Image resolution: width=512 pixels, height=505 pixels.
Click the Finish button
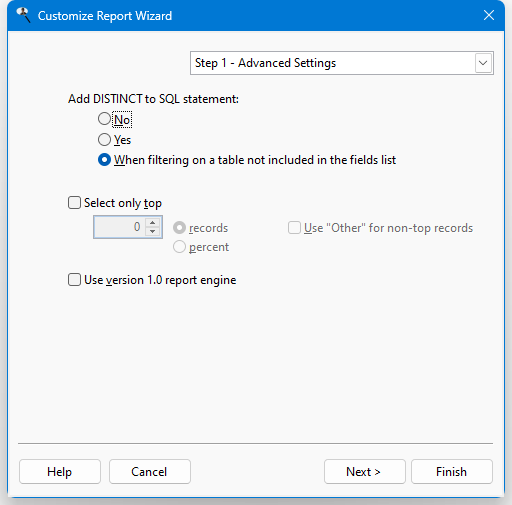pyautogui.click(x=452, y=472)
